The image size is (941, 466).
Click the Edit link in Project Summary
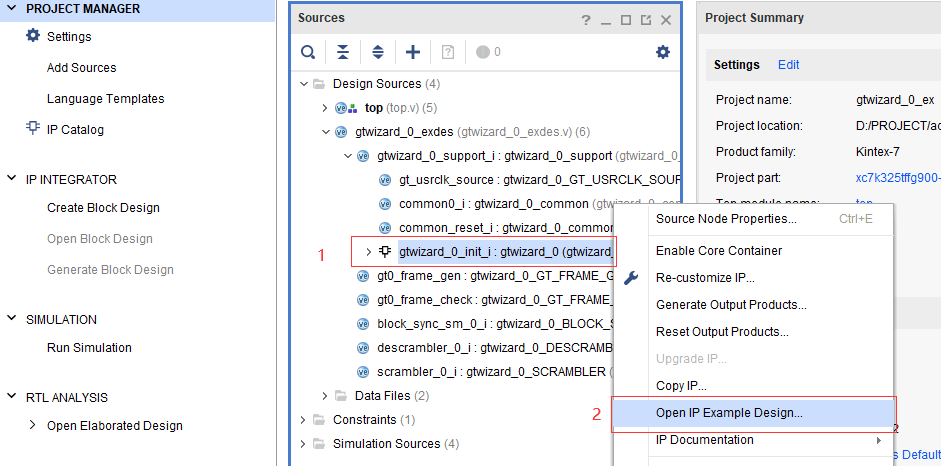tap(789, 65)
